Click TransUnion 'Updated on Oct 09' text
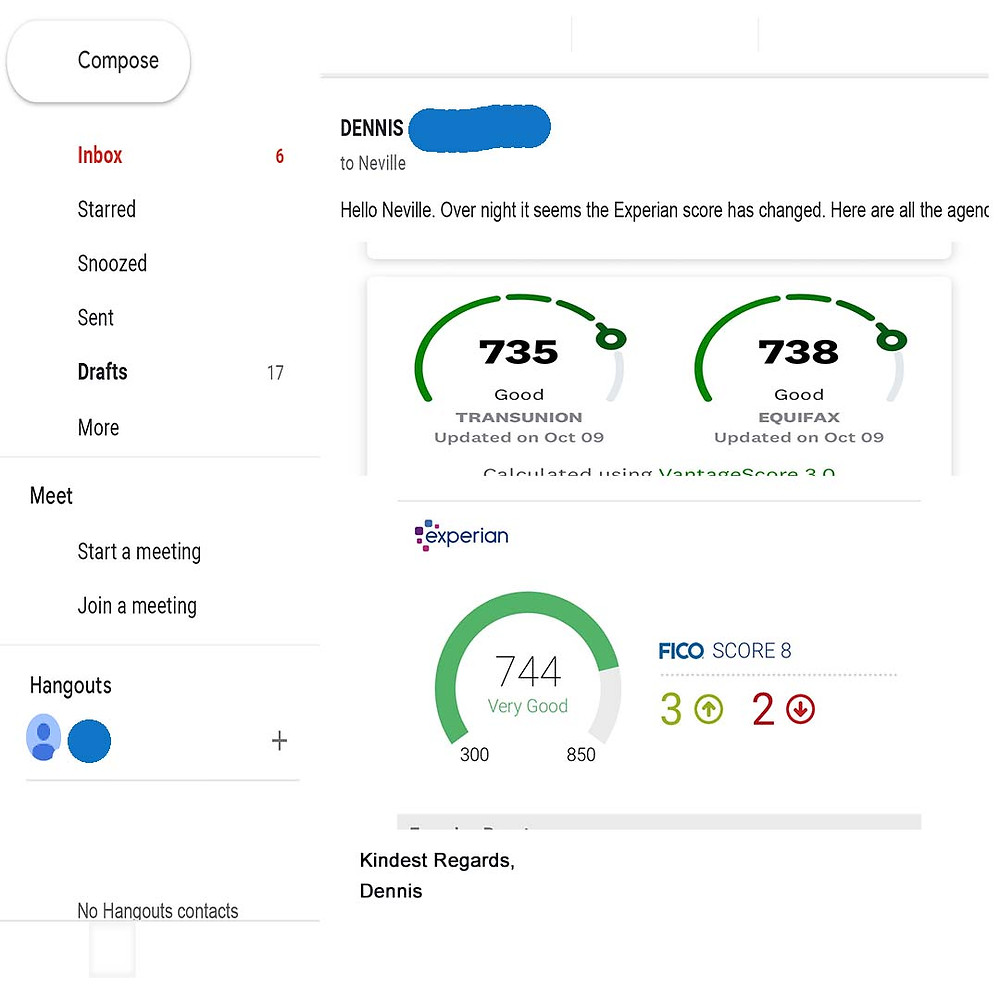The width and height of the screenshot is (1000, 1000). (x=518, y=438)
